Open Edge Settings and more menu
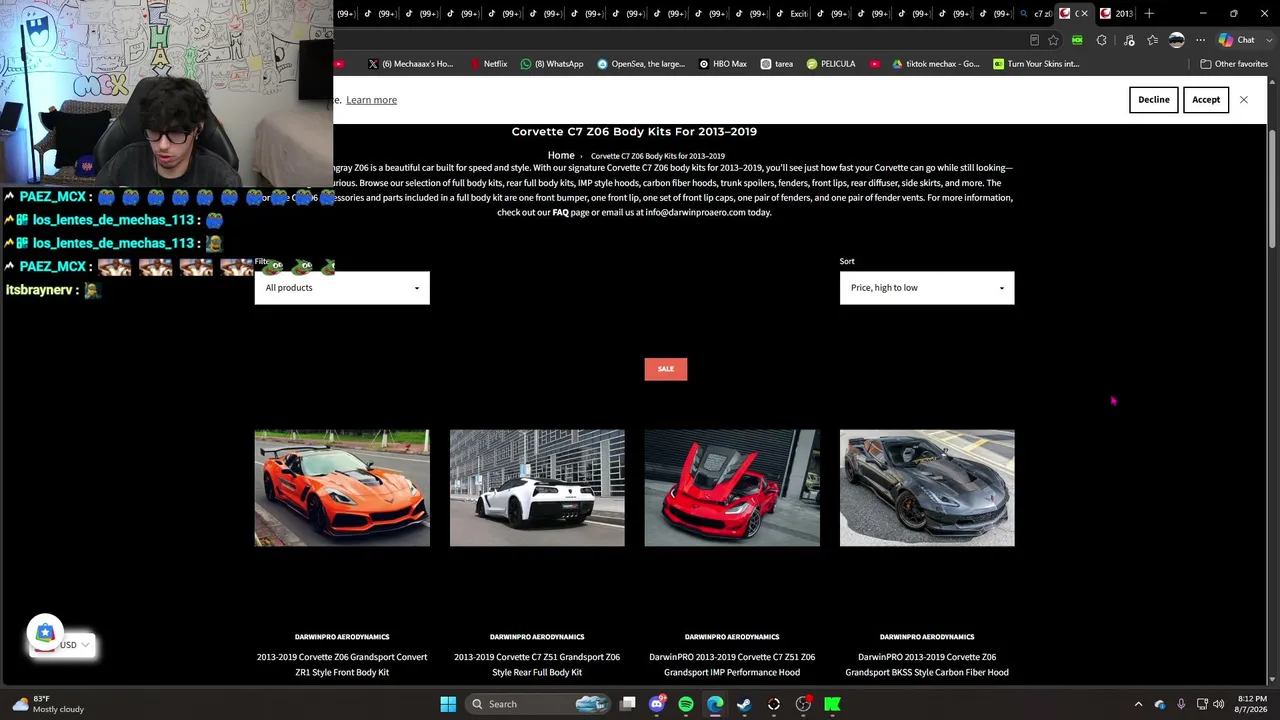This screenshot has width=1280, height=720. tap(1200, 40)
